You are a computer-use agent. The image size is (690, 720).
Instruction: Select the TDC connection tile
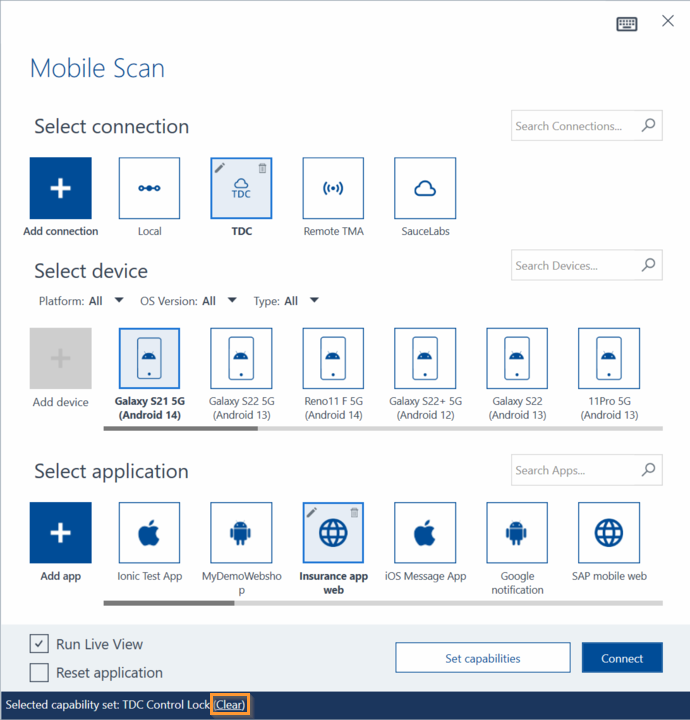click(x=241, y=188)
